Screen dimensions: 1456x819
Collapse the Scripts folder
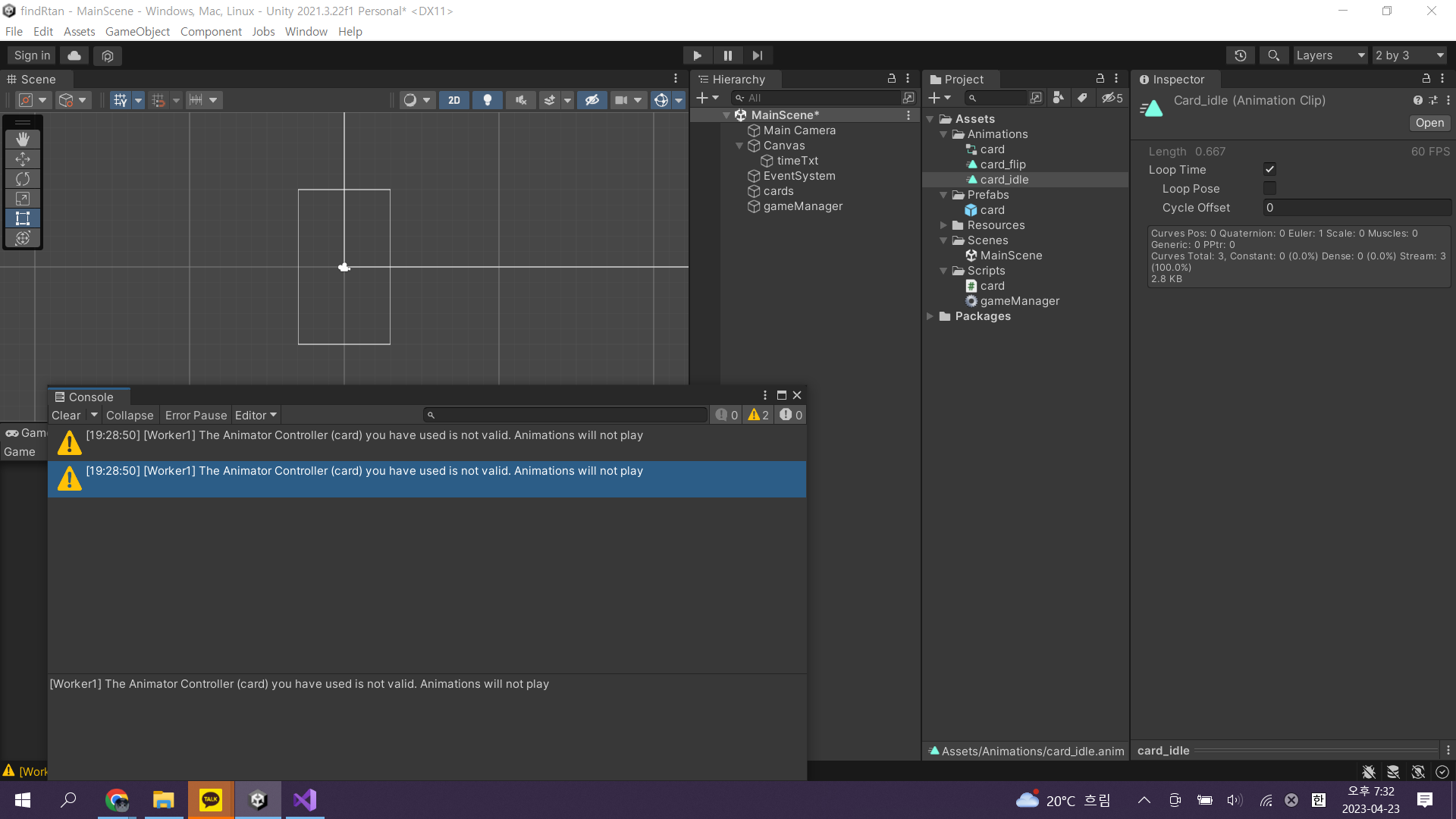tap(943, 271)
